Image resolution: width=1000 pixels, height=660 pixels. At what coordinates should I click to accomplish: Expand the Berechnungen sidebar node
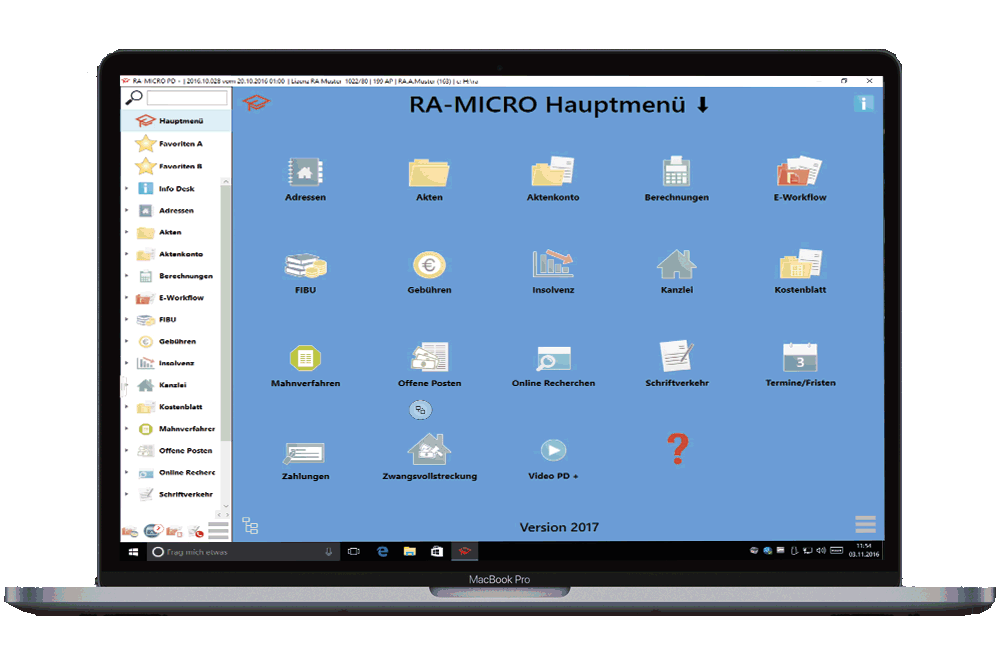pyautogui.click(x=126, y=275)
